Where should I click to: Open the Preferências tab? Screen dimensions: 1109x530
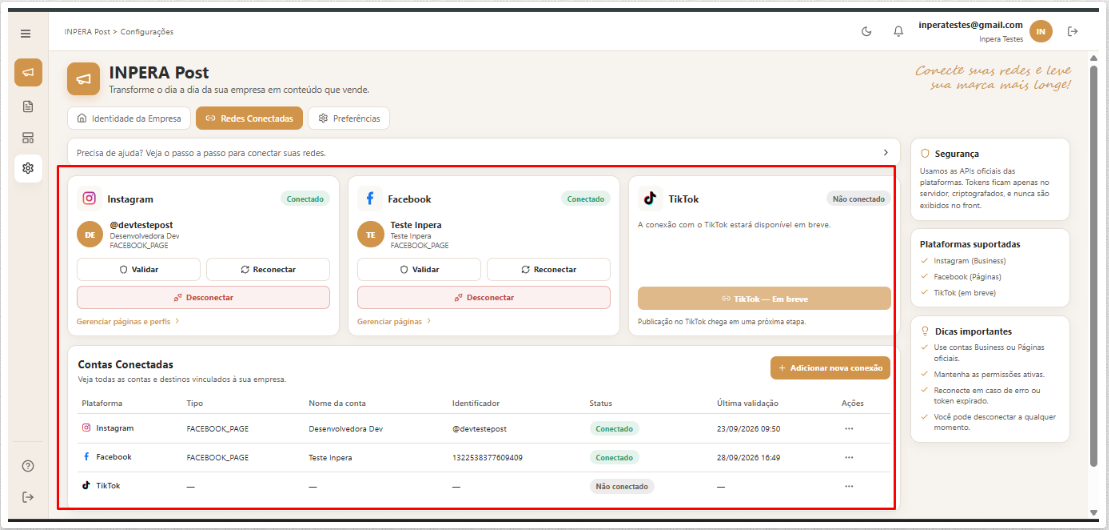point(349,118)
